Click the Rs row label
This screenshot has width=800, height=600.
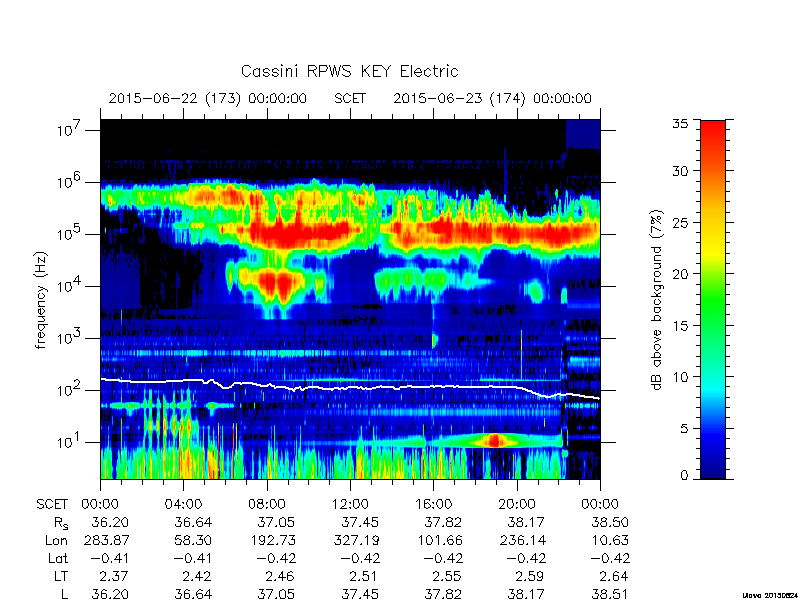61,523
